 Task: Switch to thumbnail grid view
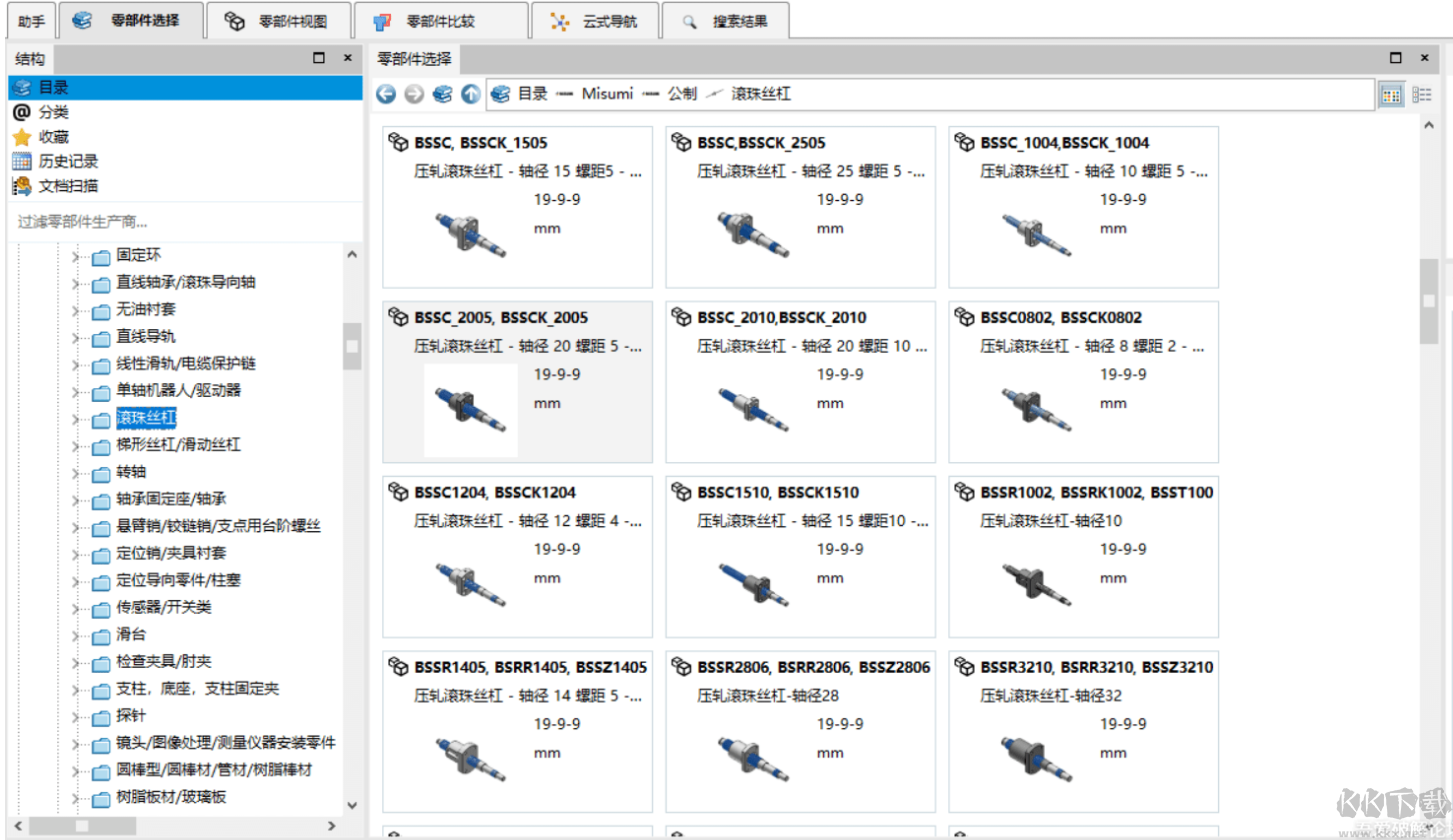[x=1391, y=95]
